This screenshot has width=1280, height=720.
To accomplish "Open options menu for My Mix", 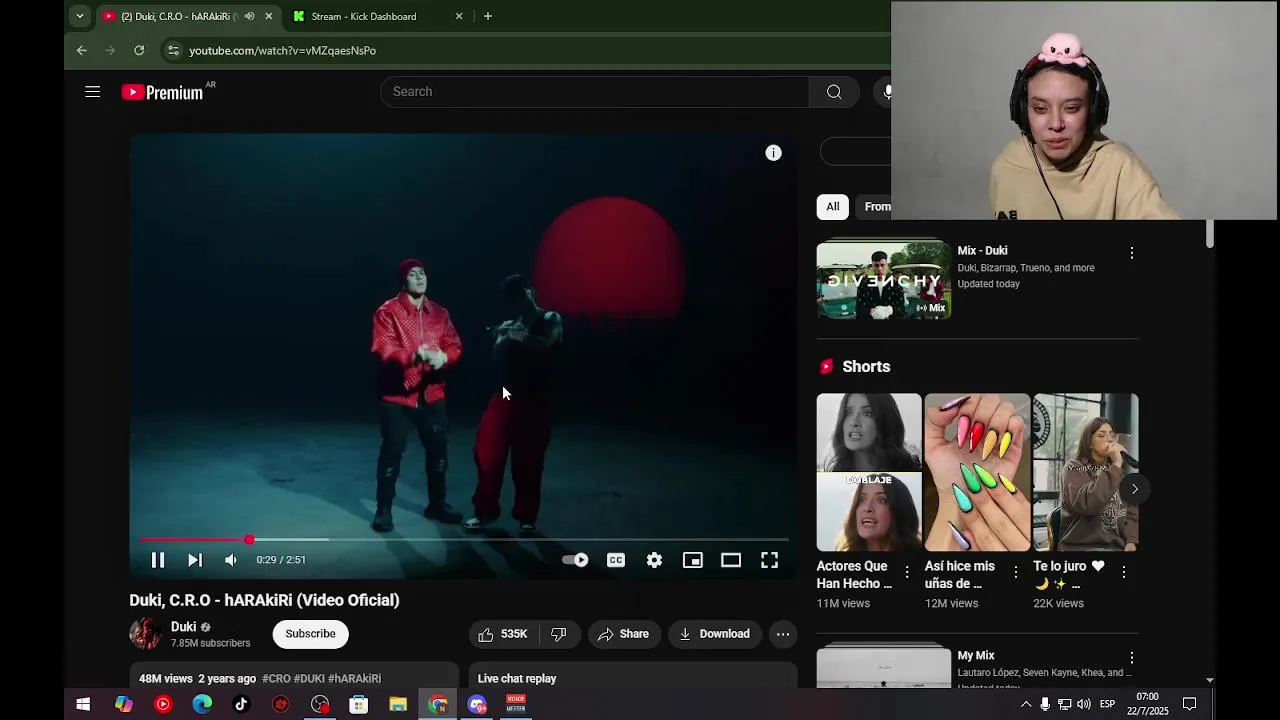I will pyautogui.click(x=1131, y=658).
